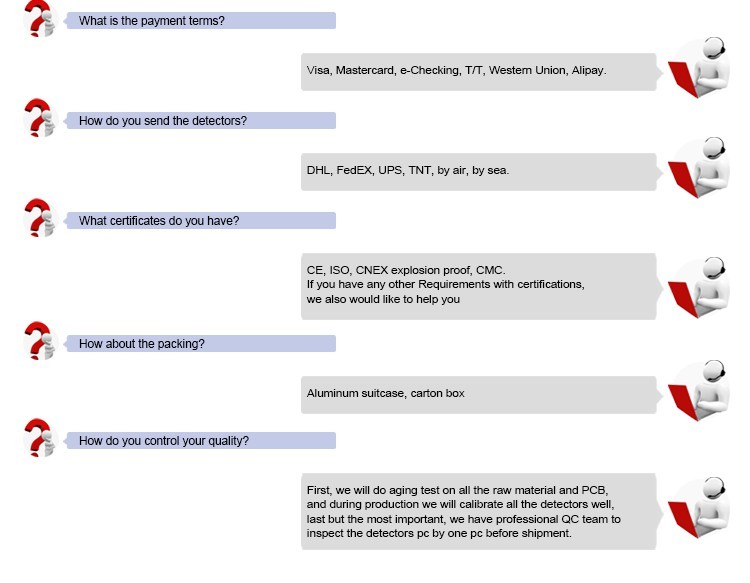
Task: Click the Visa, Mastercard payment answer bubble
Action: pos(479,72)
